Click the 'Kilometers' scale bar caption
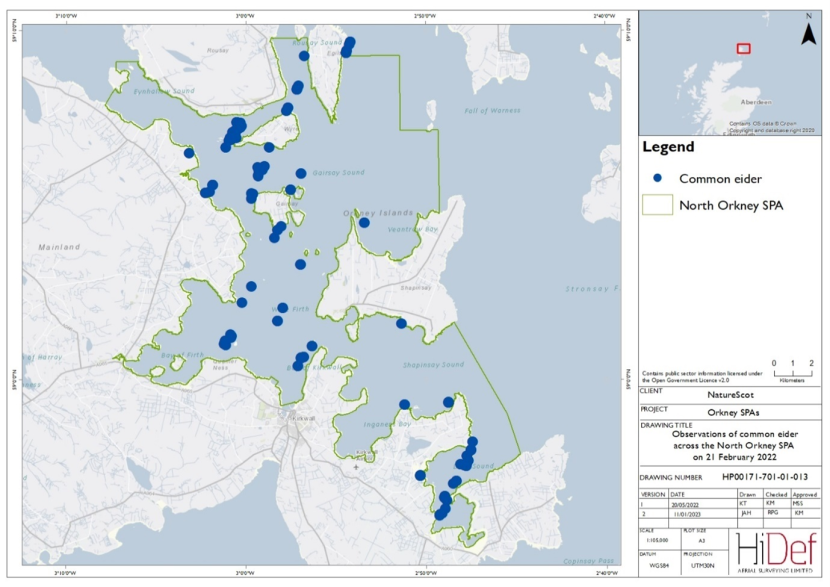The height and width of the screenshot is (587, 830). 792,381
